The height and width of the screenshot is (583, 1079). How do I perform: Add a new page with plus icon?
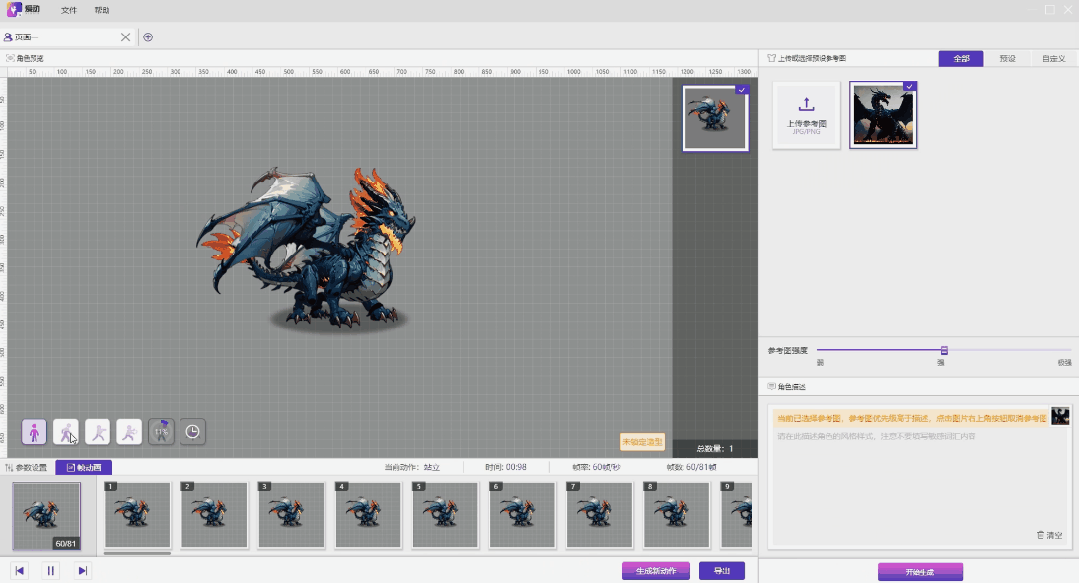(x=148, y=37)
